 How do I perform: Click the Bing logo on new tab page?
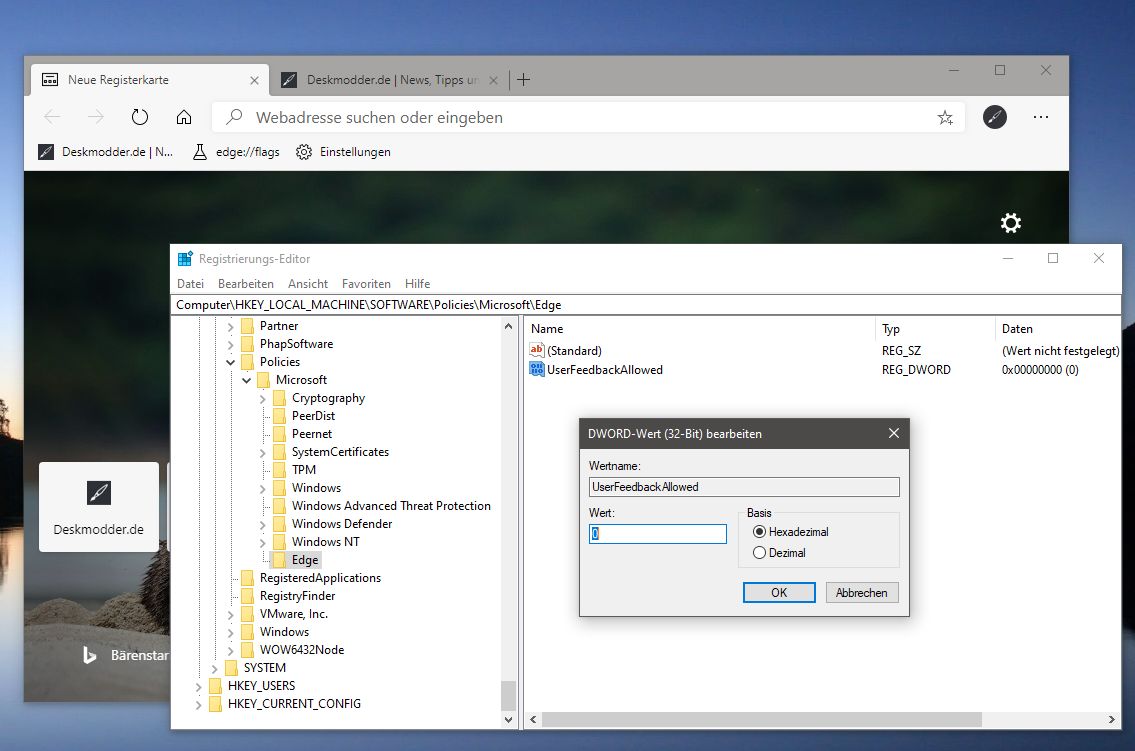tap(90, 655)
